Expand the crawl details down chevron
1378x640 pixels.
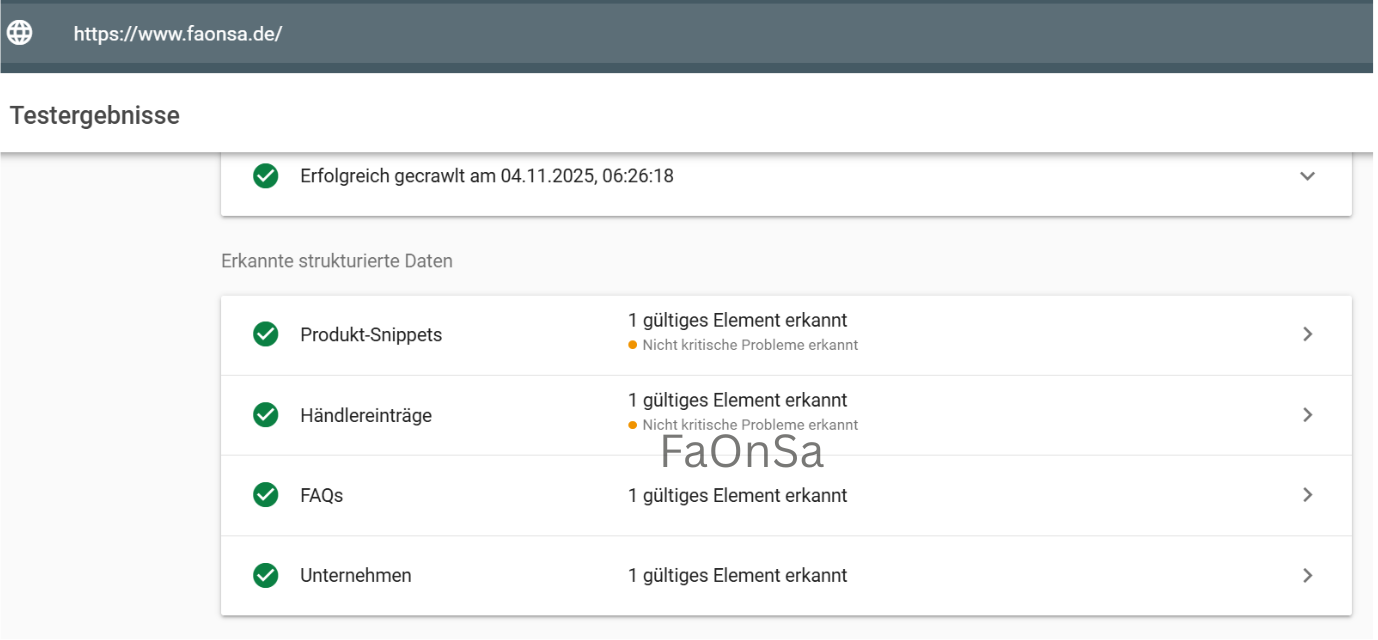(1307, 176)
